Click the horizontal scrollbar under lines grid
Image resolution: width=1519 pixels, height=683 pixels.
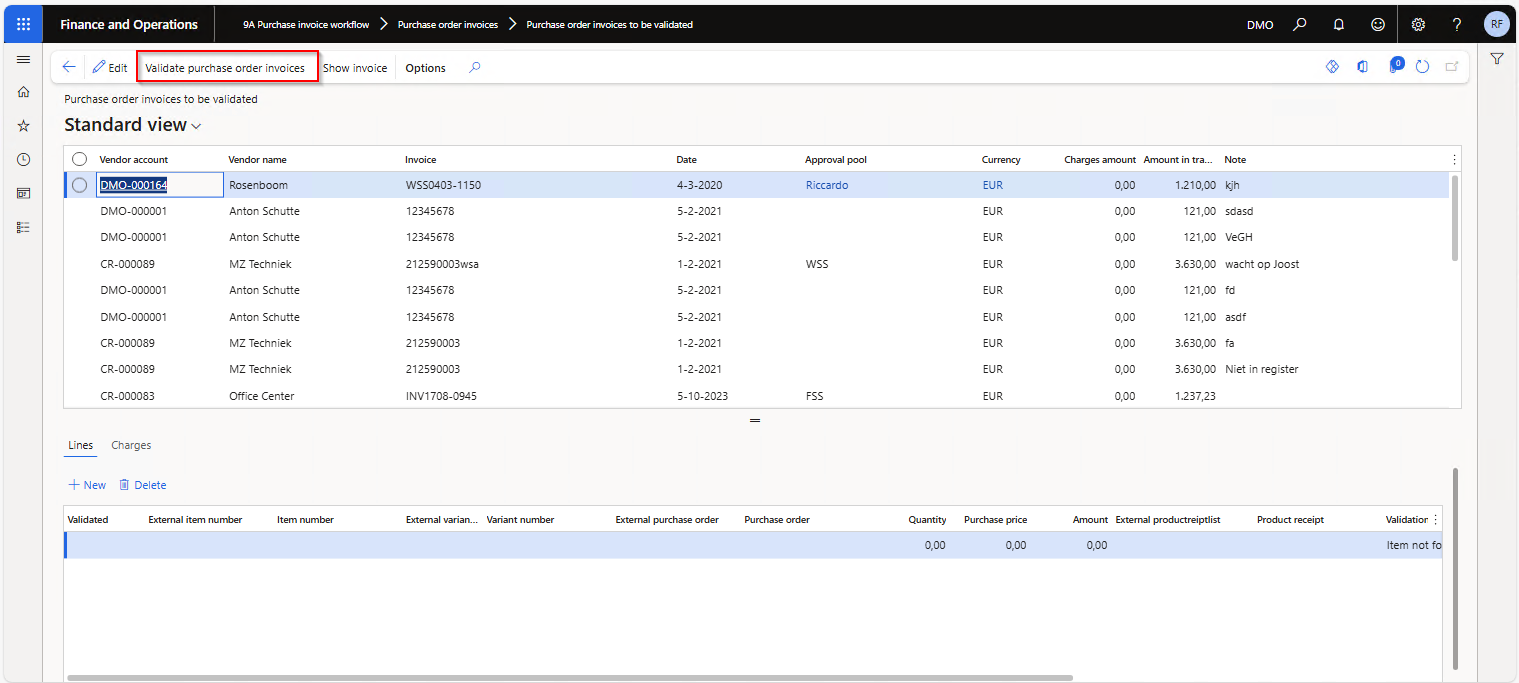pos(570,677)
